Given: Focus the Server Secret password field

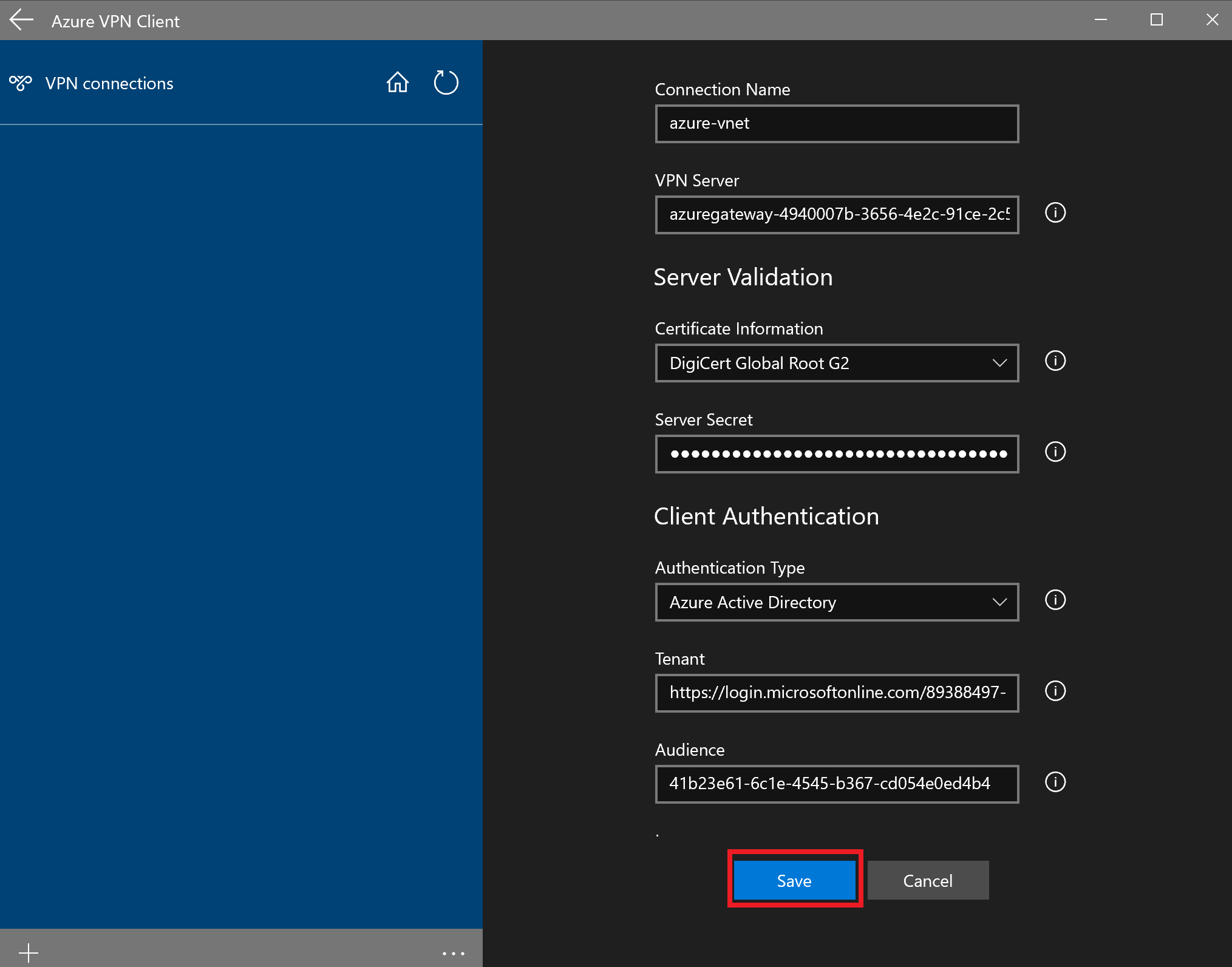Looking at the screenshot, I should point(837,454).
